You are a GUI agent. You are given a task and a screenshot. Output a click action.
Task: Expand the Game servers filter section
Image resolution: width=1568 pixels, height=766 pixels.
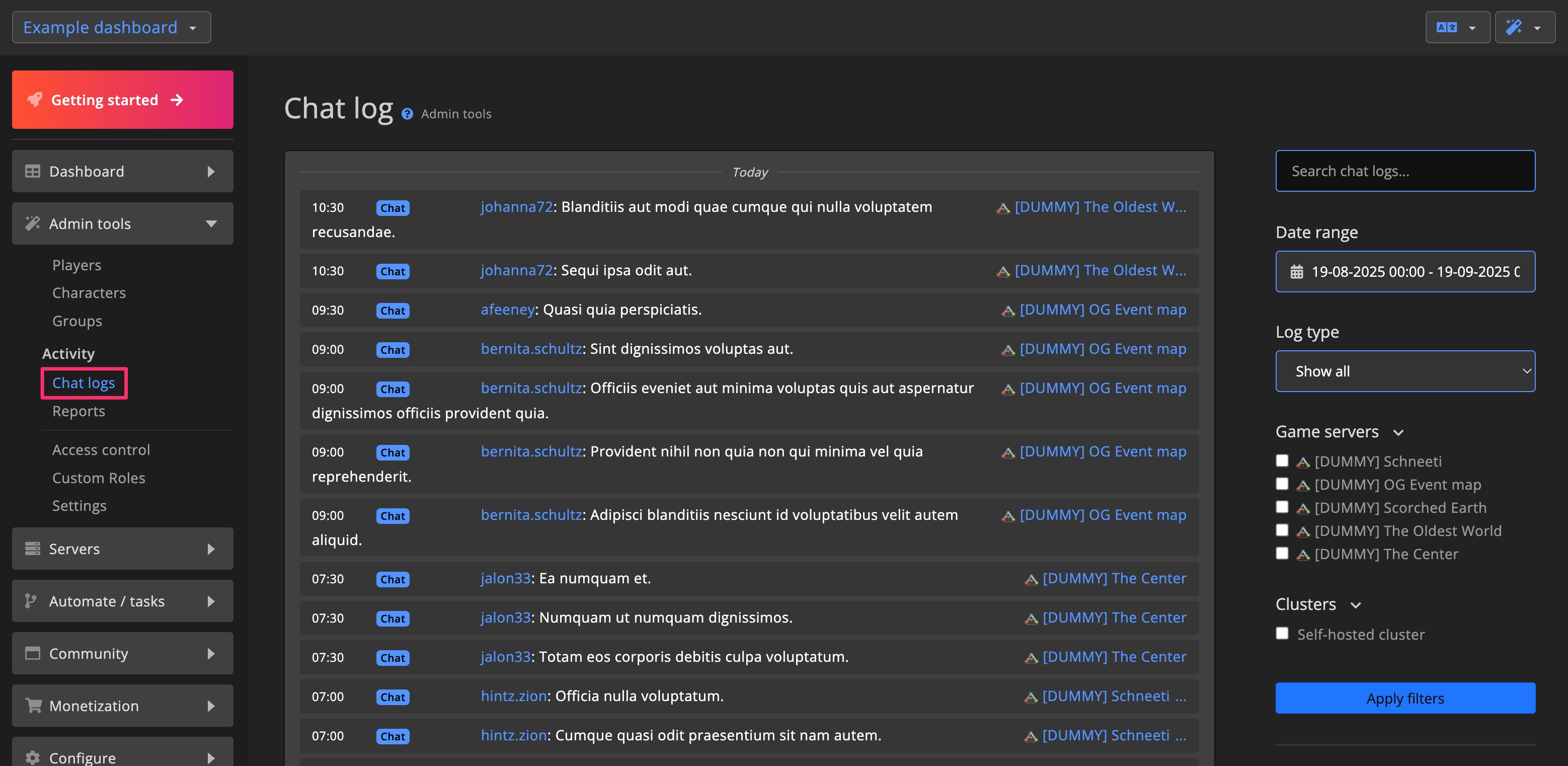[x=1398, y=432]
